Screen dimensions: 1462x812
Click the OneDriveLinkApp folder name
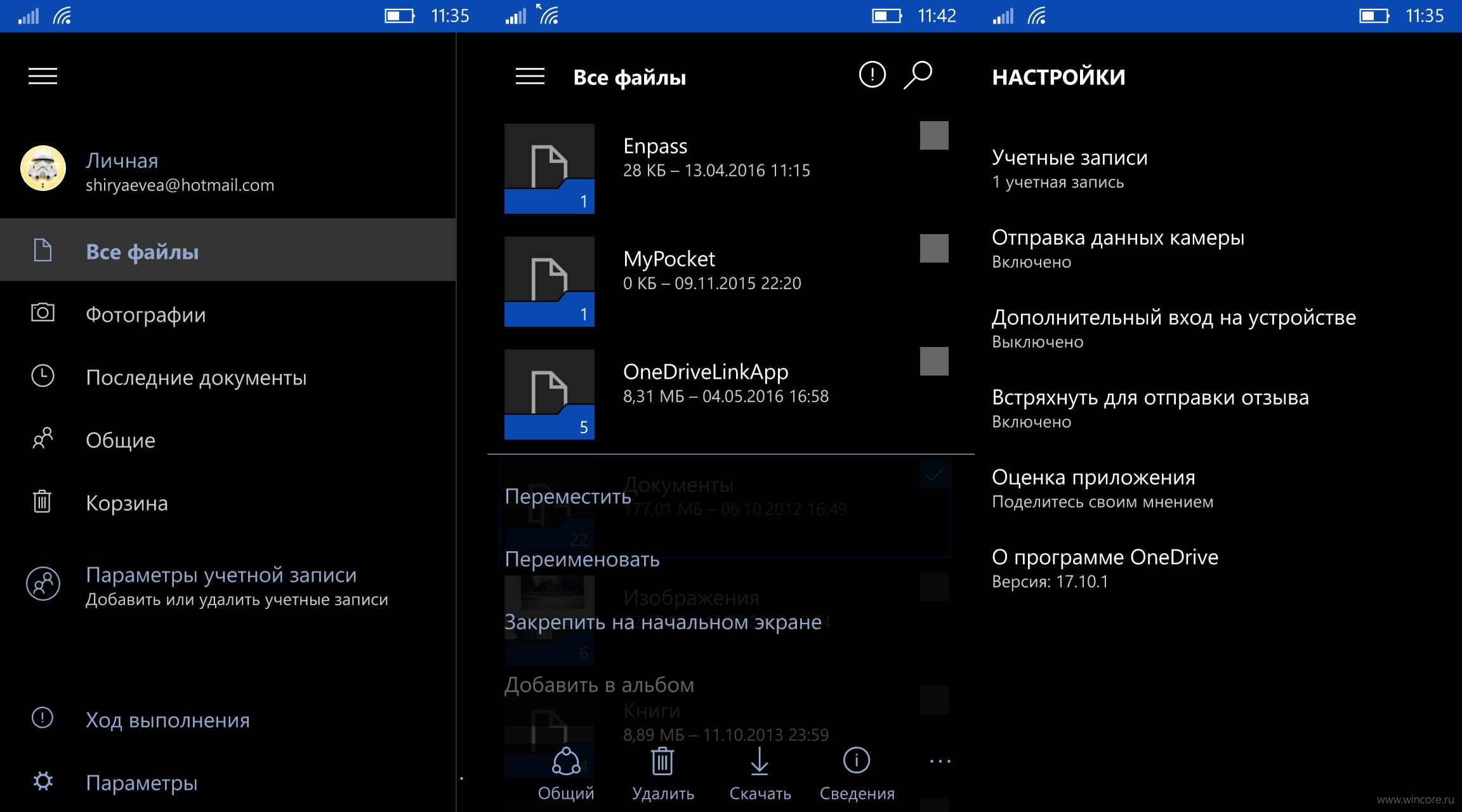tap(706, 372)
